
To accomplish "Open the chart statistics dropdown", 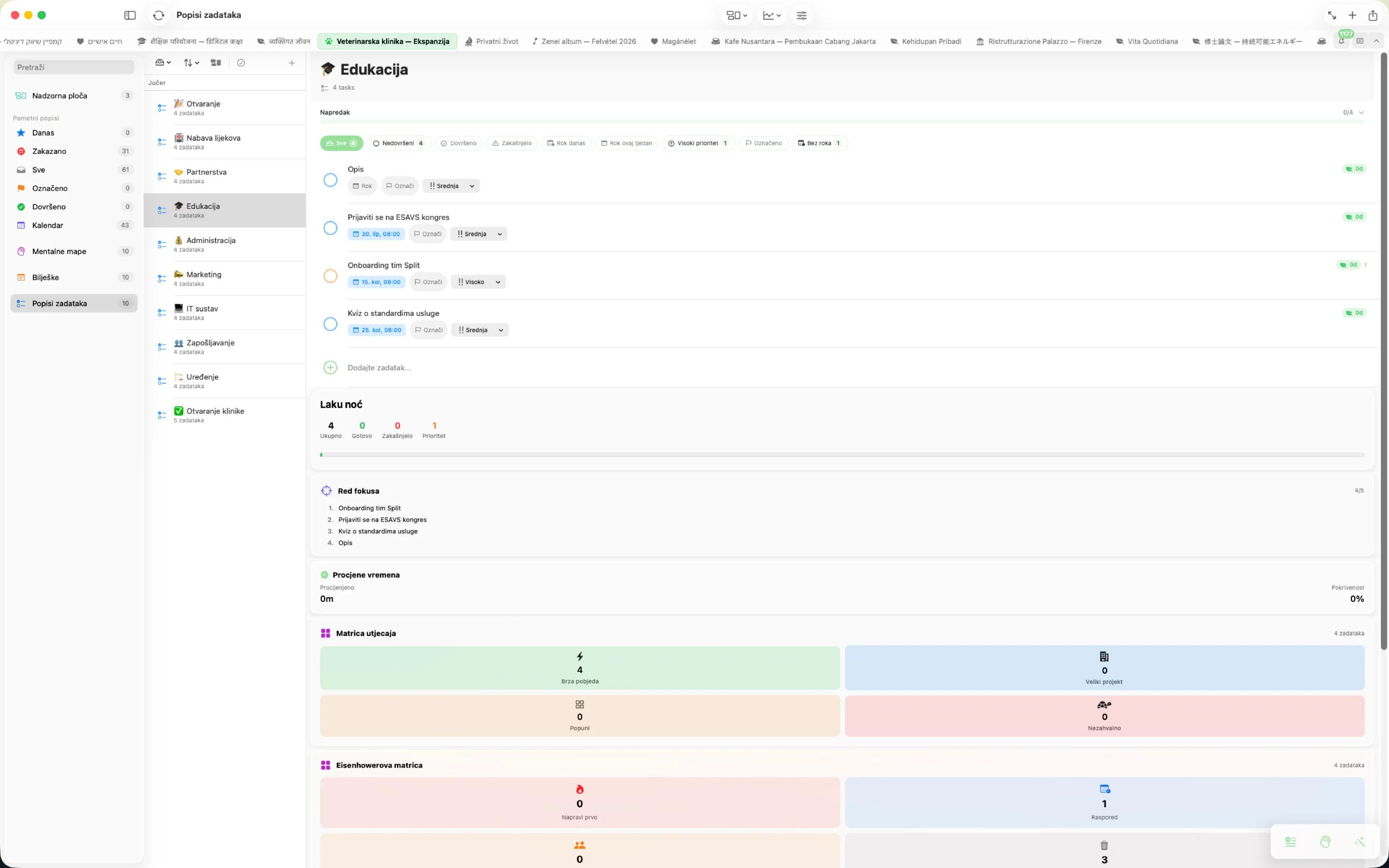I will (x=771, y=15).
